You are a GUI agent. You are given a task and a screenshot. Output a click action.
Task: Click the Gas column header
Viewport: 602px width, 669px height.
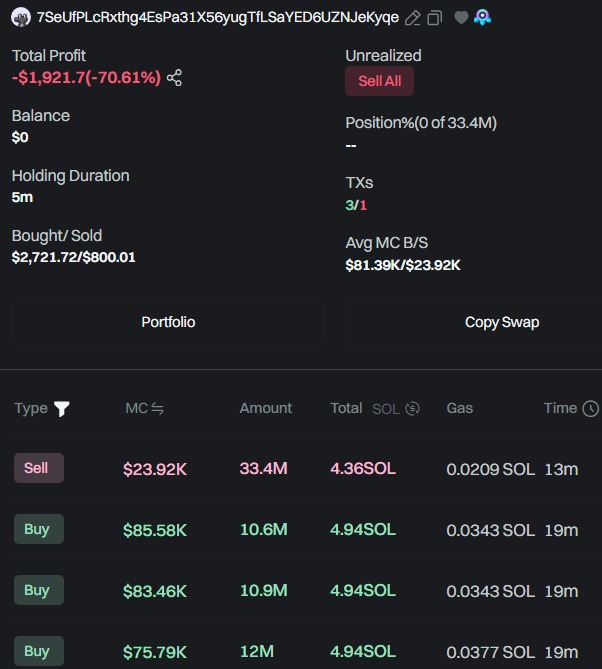click(459, 408)
